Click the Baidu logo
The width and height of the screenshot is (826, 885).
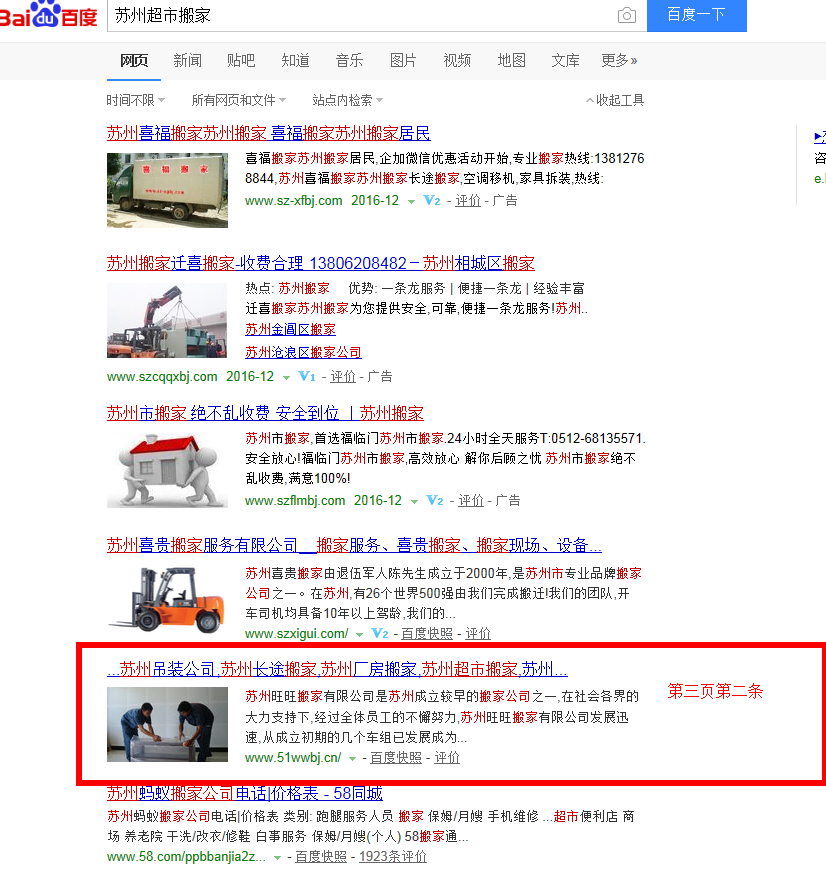pos(49,15)
